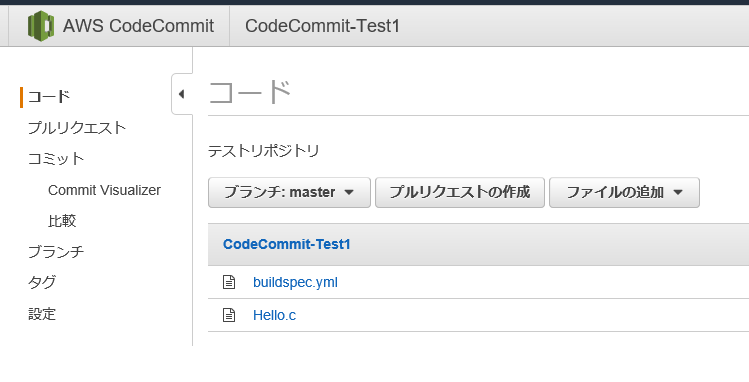This screenshot has width=749, height=382.
Task: Click the file icon beside buildspec.yml
Action: [x=229, y=282]
